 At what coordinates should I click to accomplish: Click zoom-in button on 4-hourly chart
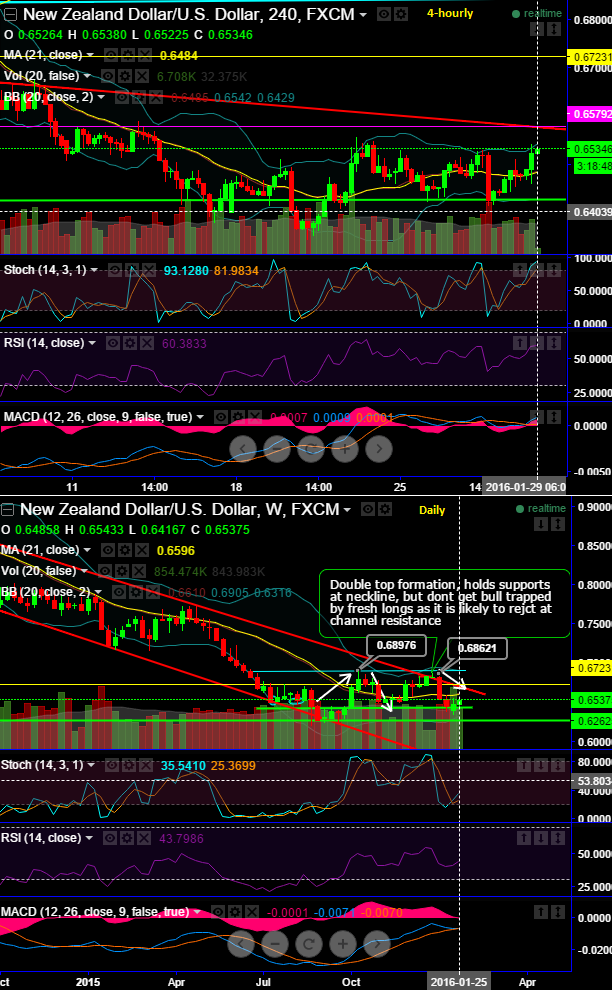[x=344, y=448]
